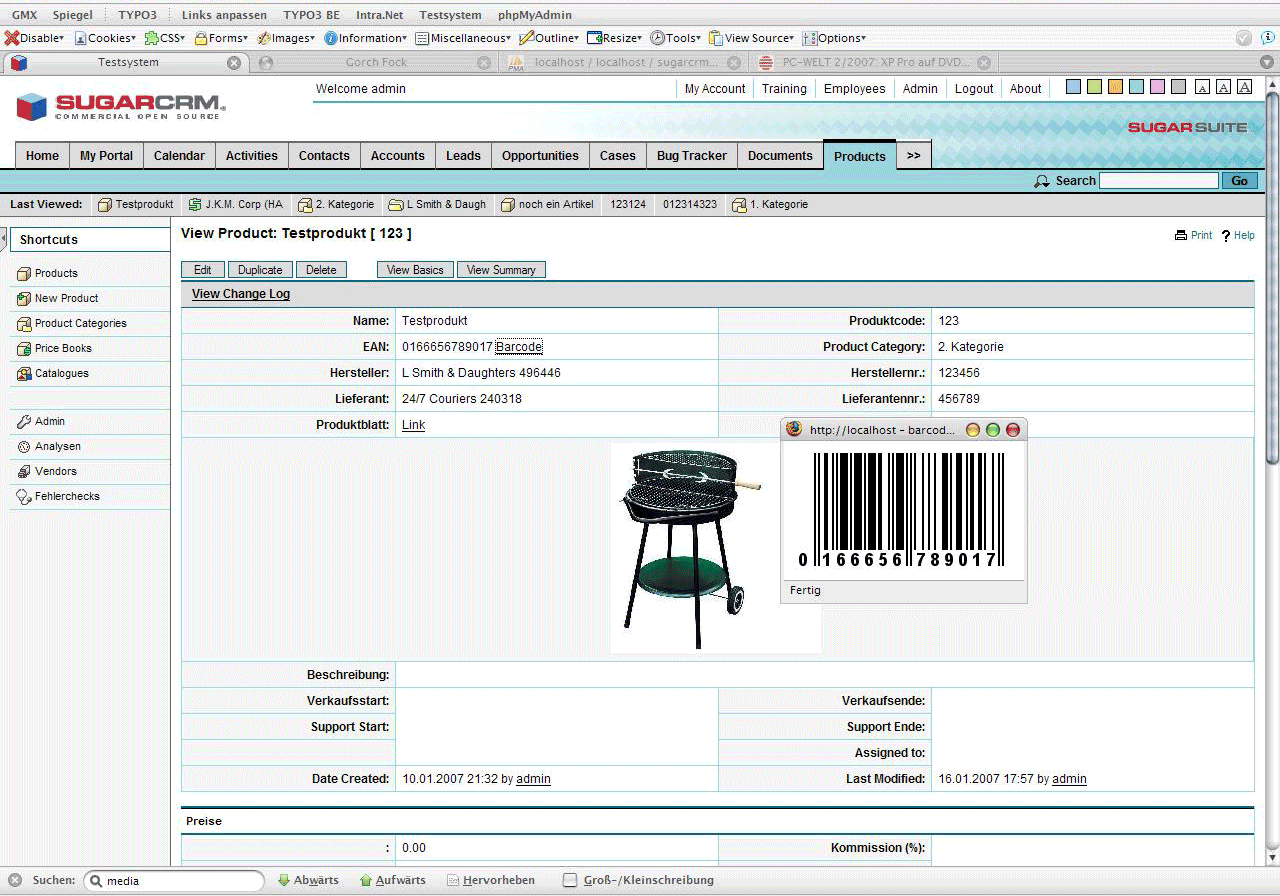
Task: Switch to Gorch Fock browser tab
Action: (x=375, y=62)
